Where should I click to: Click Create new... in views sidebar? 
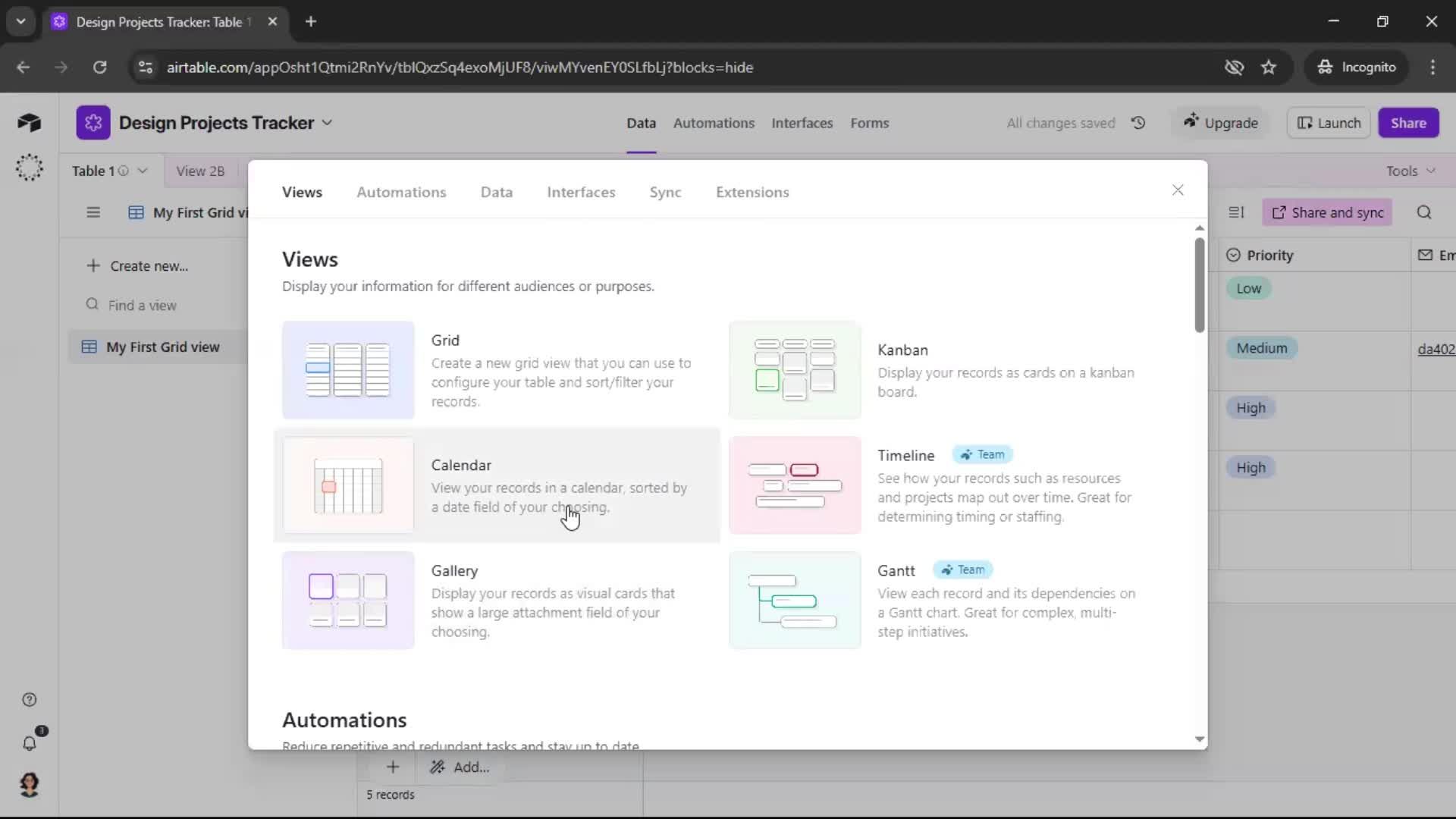point(138,266)
